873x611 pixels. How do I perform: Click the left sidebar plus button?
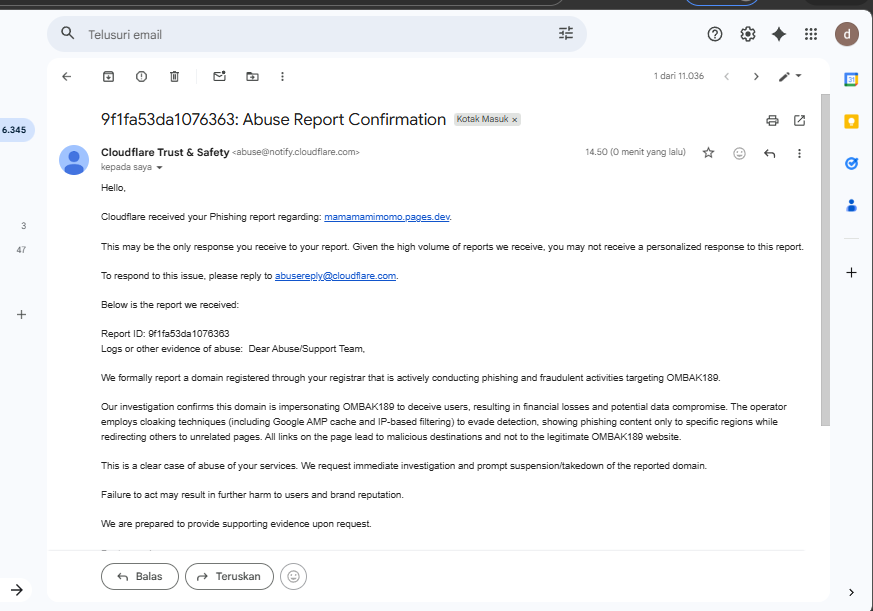pyautogui.click(x=21, y=315)
